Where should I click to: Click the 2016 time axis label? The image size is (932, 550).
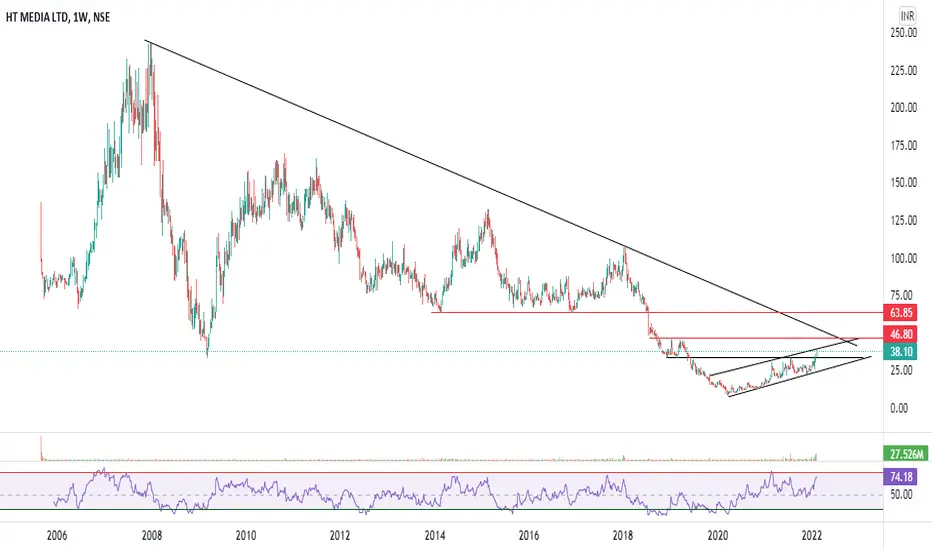[x=528, y=536]
